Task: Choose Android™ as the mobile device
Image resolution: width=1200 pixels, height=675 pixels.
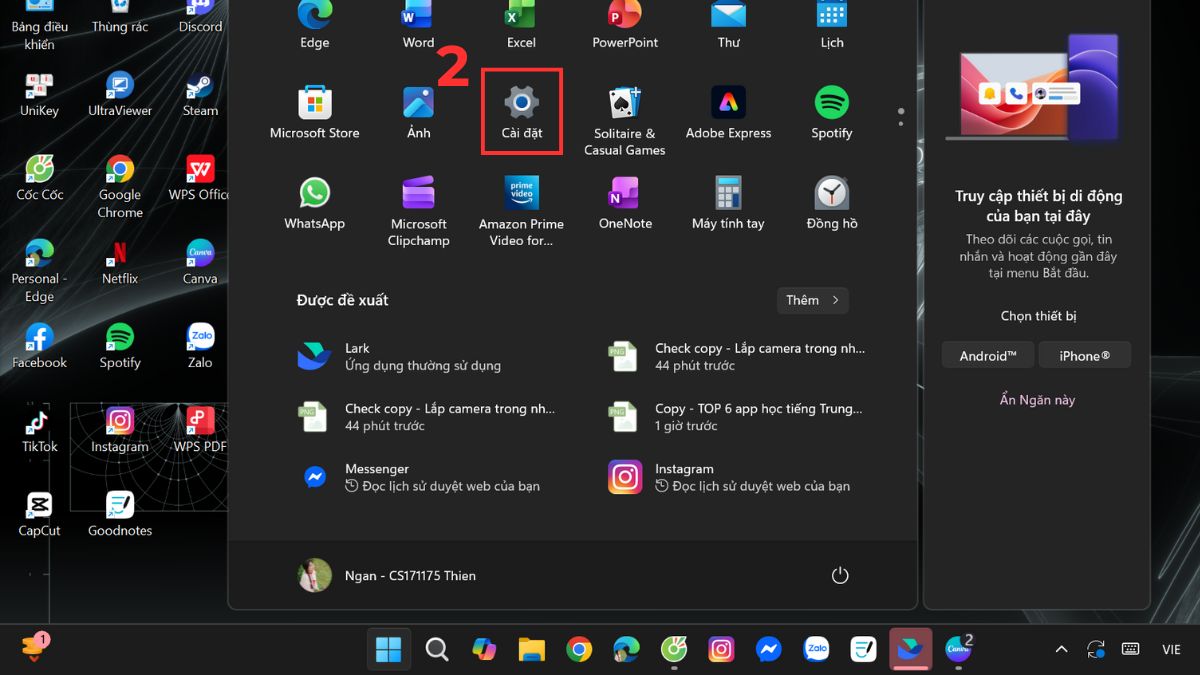Action: click(988, 355)
